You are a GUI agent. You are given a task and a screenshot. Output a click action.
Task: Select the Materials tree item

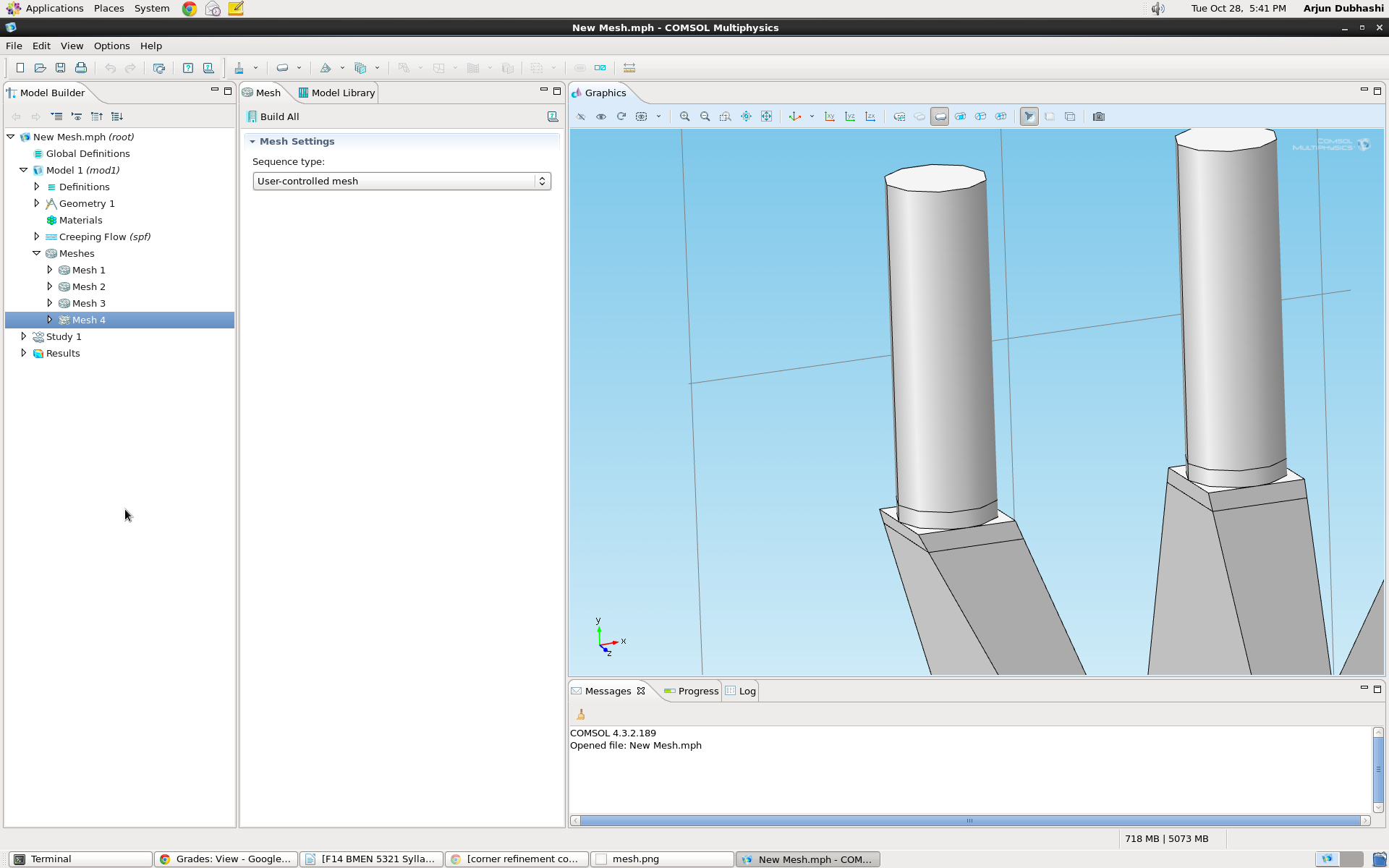pos(80,220)
